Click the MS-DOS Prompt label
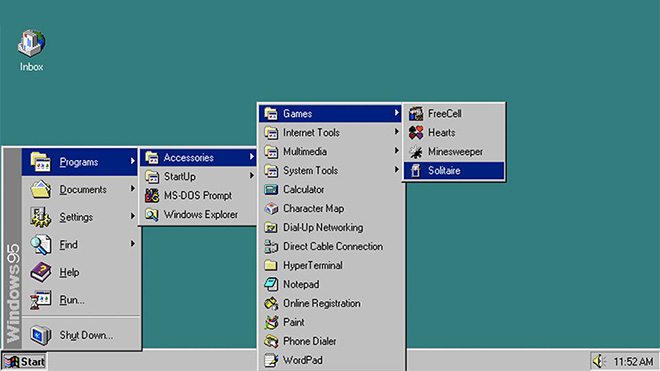Viewport: 660px width, 371px height. pos(198,195)
